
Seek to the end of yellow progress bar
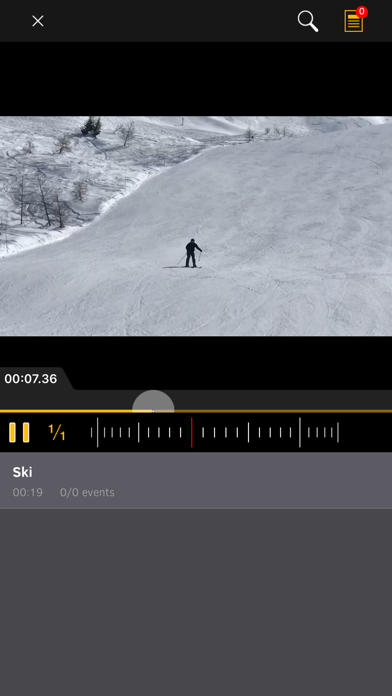(x=390, y=411)
